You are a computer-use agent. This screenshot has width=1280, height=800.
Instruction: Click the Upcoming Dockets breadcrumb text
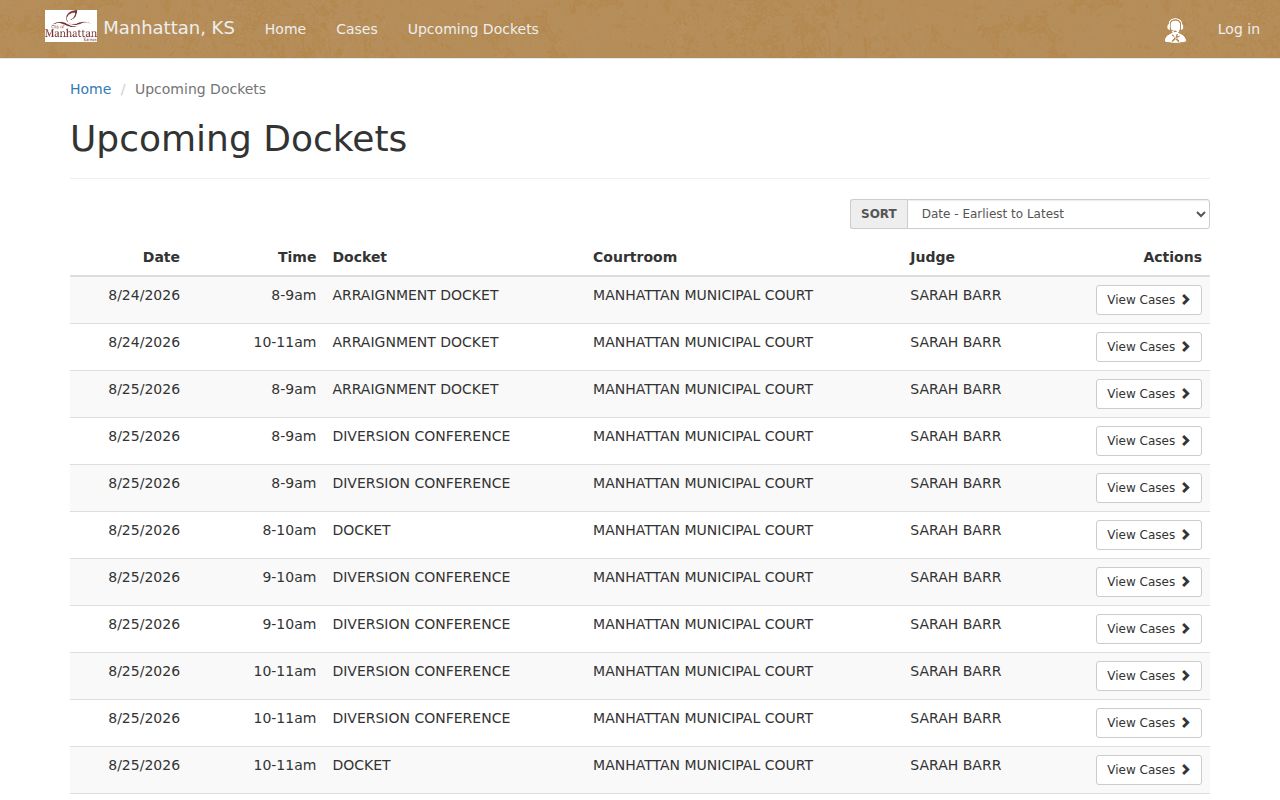coord(200,89)
